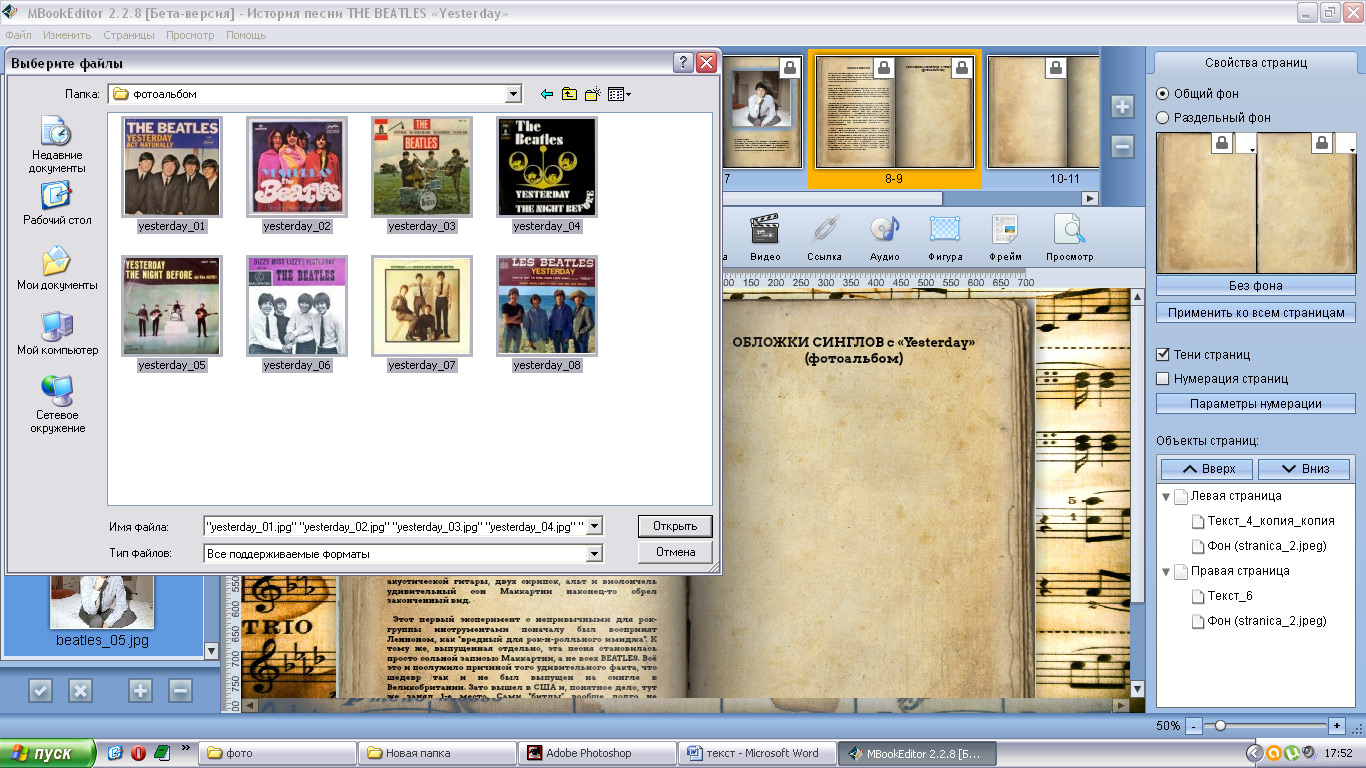Collapse Левая страница tree node
This screenshot has height=768, width=1366.
click(x=1166, y=496)
